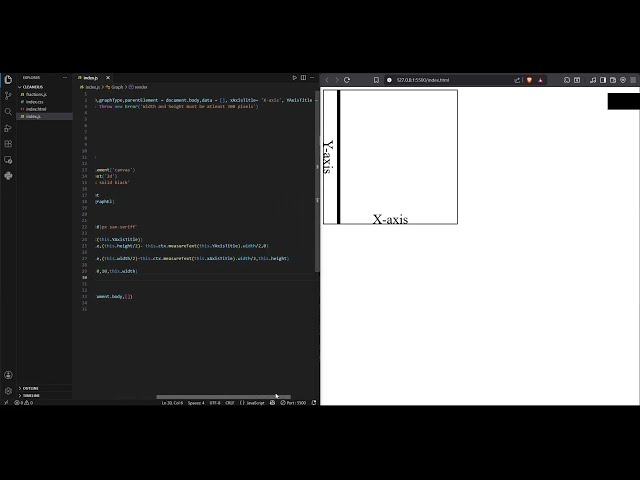Open the Explorer view in activity bar

tap(8, 80)
